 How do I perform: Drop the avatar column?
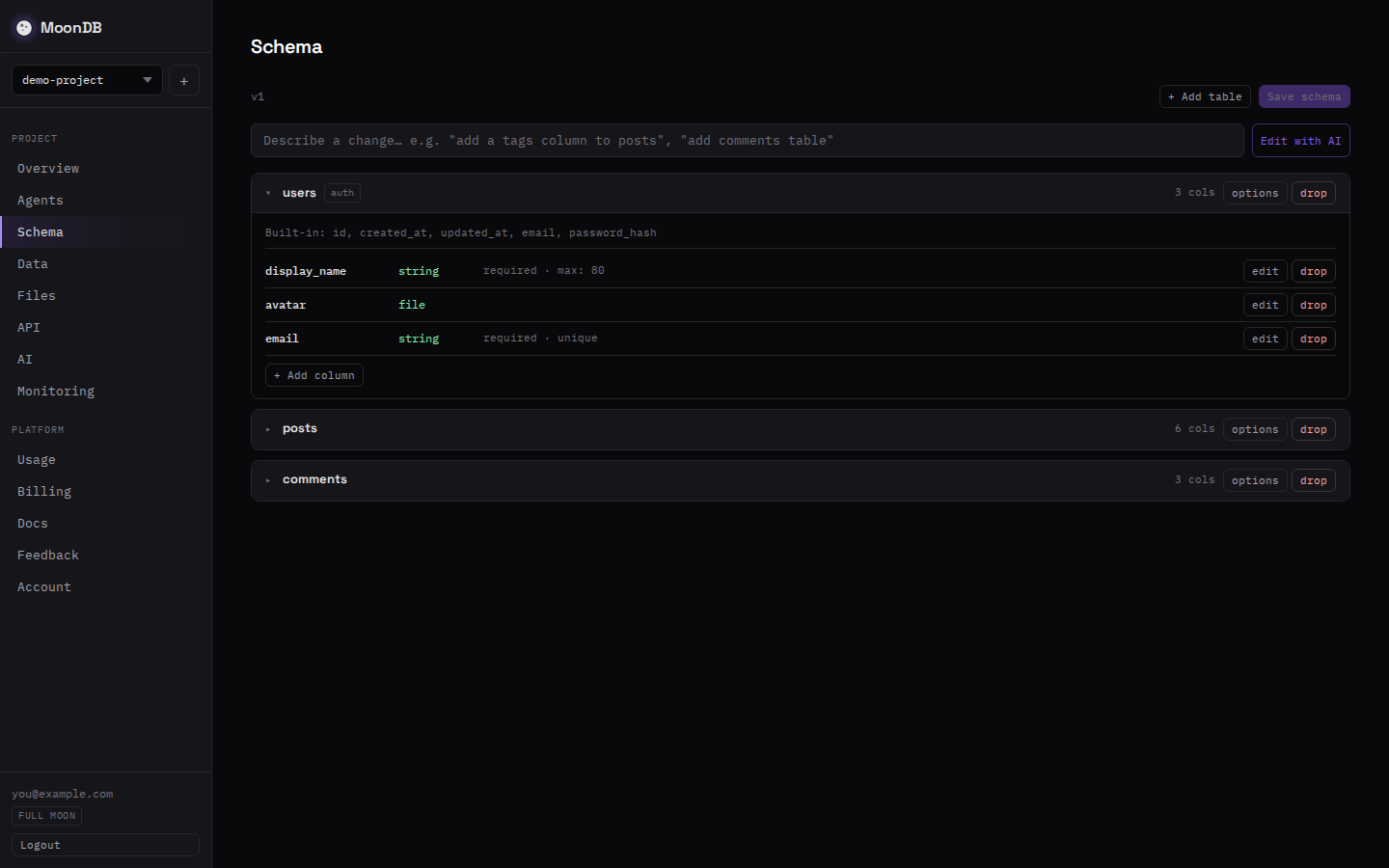[1314, 305]
